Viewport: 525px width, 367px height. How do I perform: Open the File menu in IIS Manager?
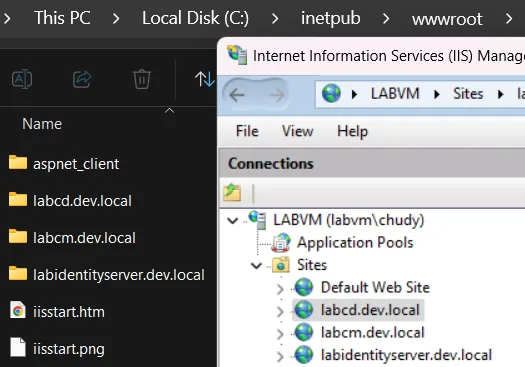click(x=247, y=131)
